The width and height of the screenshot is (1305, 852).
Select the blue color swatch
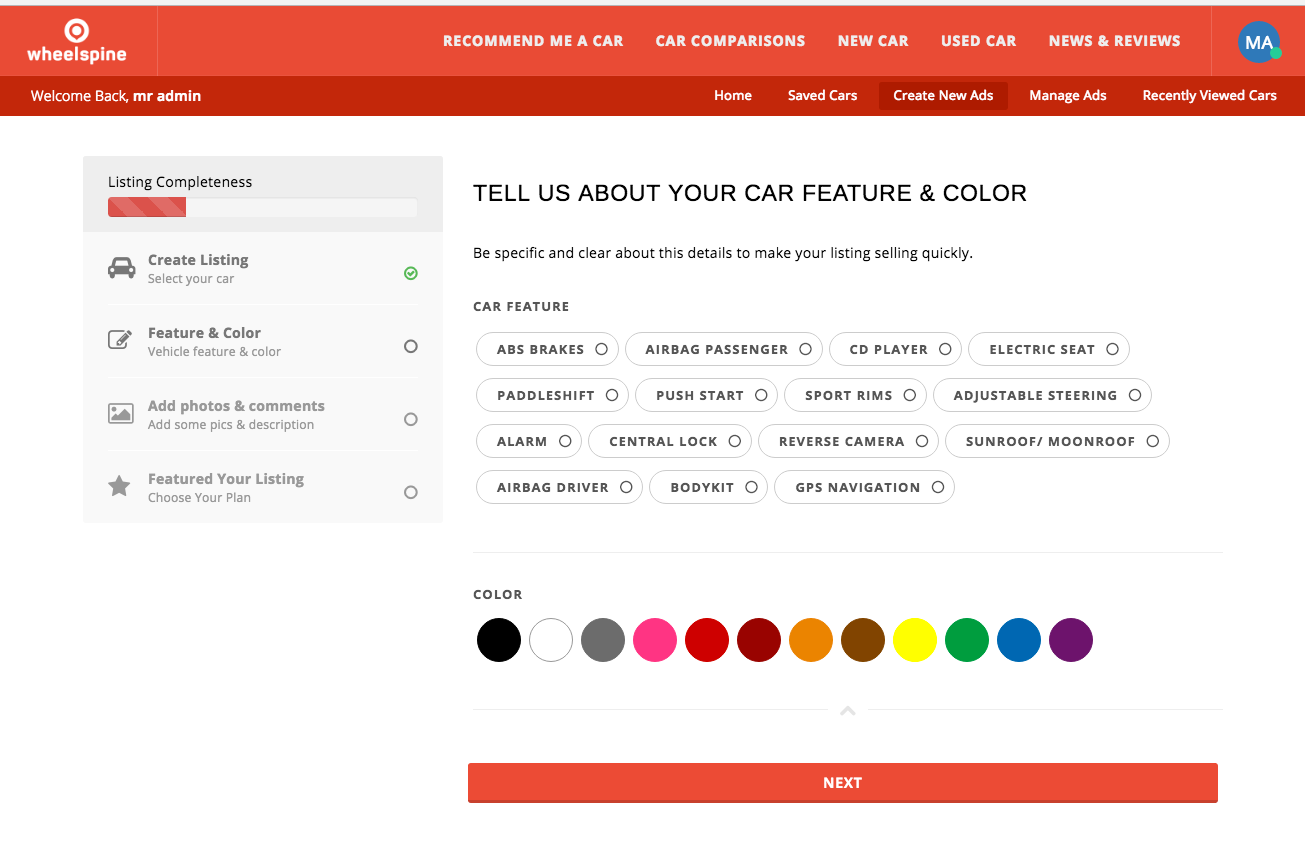click(x=1019, y=640)
